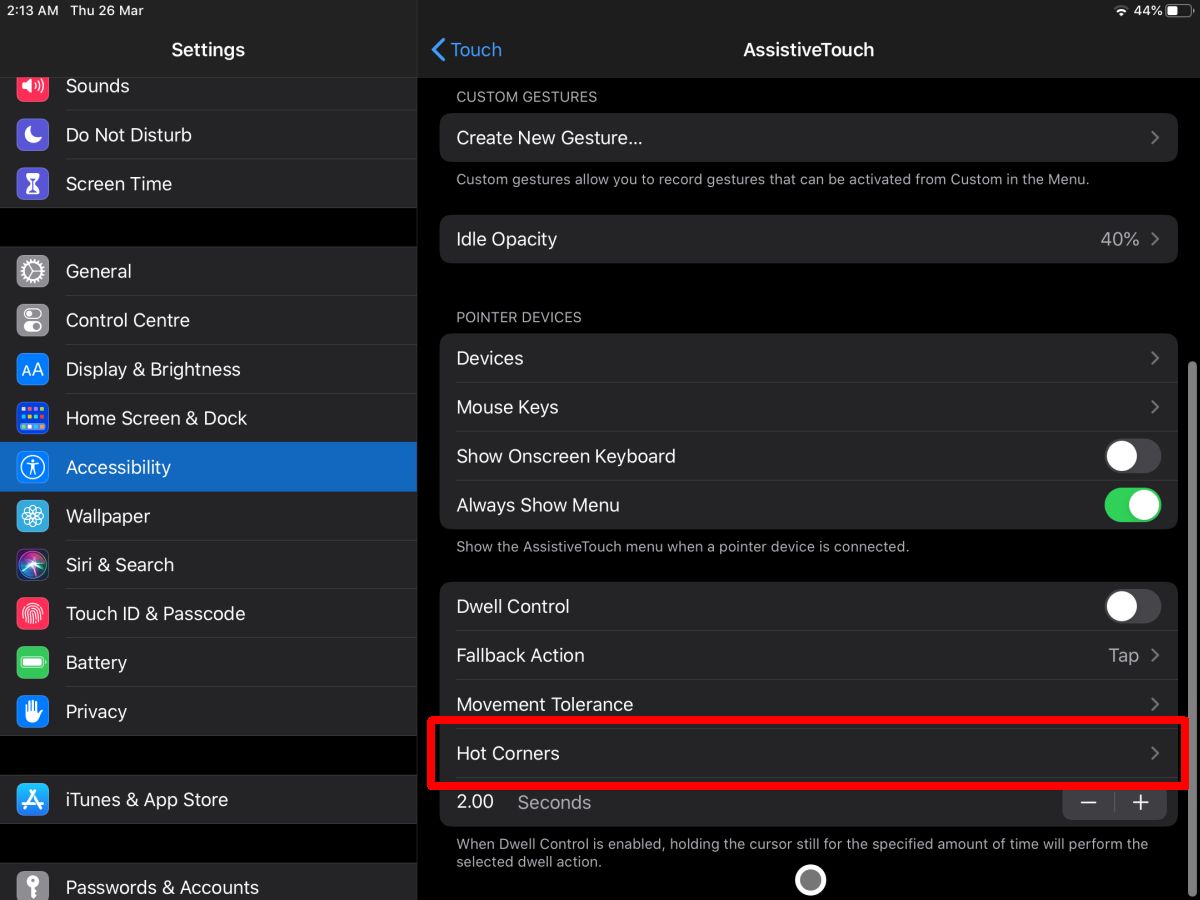1200x900 pixels.
Task: Open Privacy settings category
Action: (x=208, y=712)
